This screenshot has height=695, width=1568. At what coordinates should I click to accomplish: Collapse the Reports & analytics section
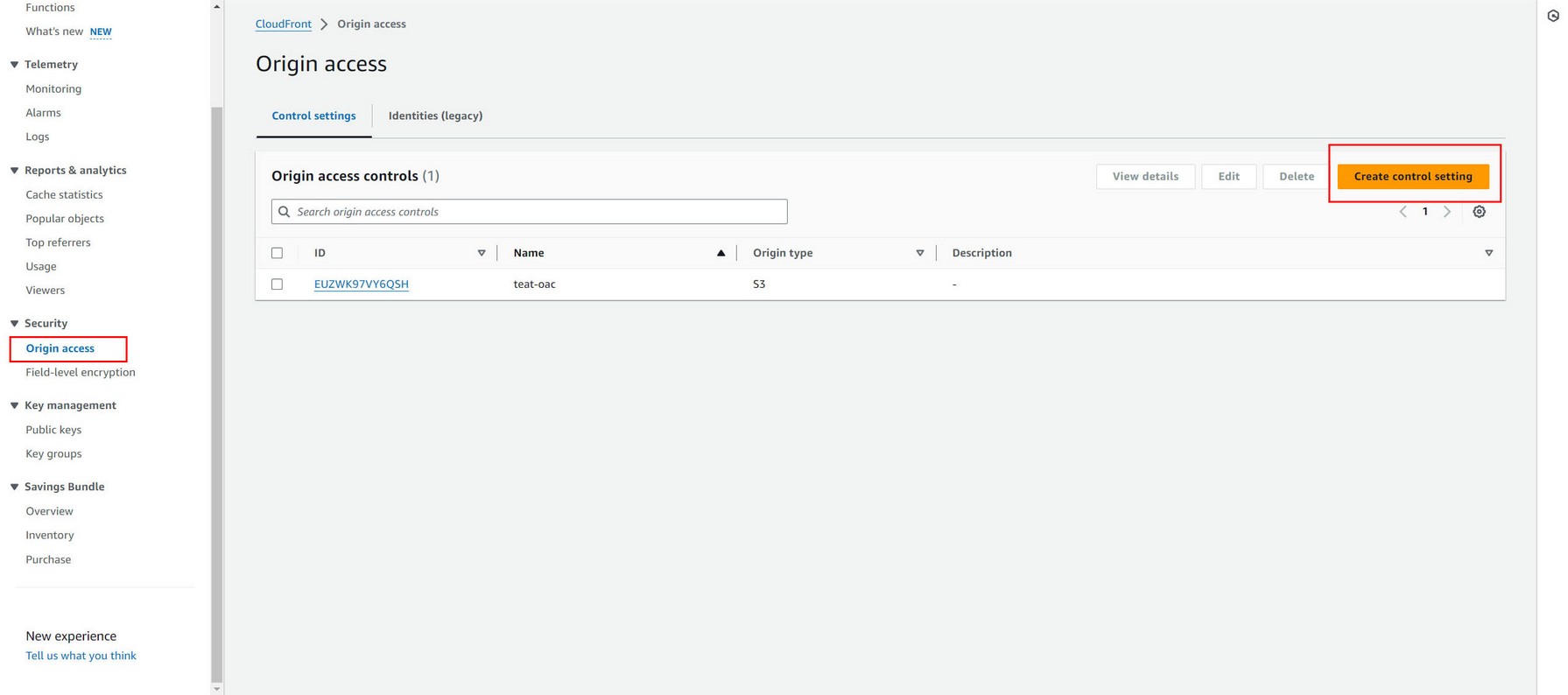pos(15,171)
